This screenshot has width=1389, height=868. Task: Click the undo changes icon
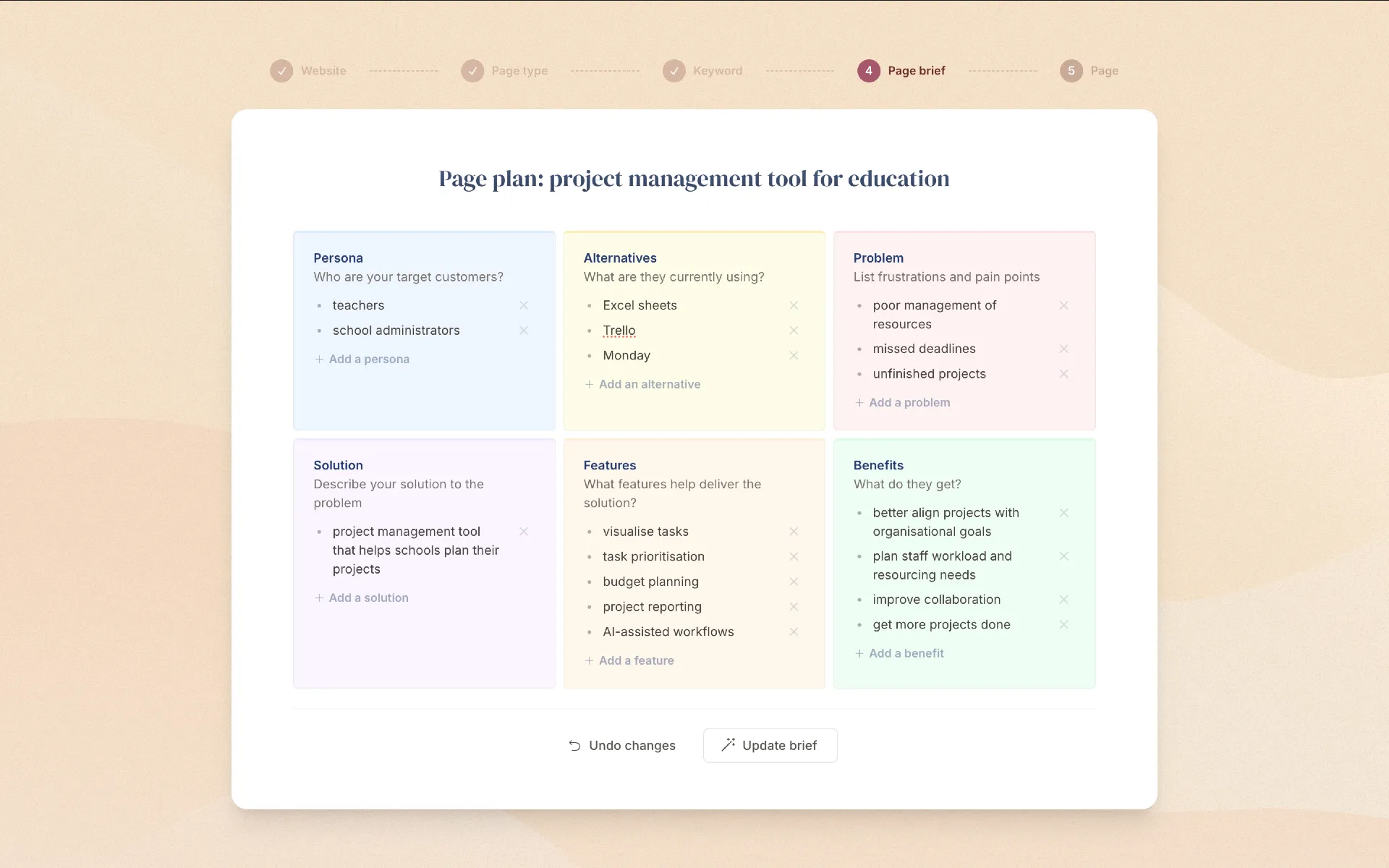point(573,745)
